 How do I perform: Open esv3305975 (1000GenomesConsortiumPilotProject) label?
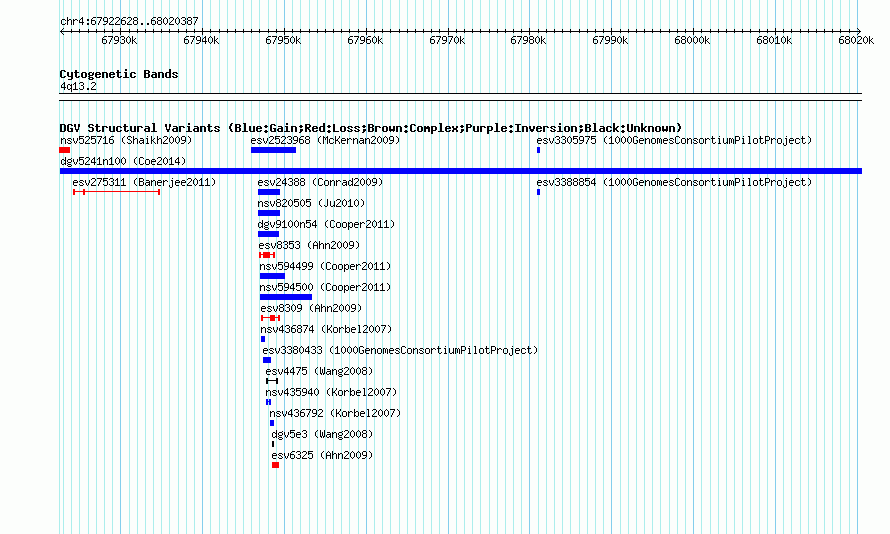pyautogui.click(x=674, y=140)
